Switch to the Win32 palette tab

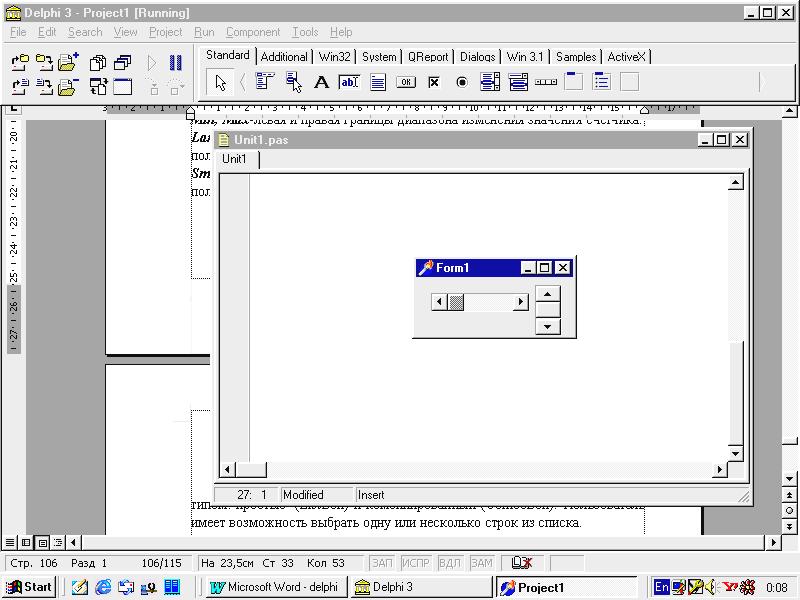[335, 57]
